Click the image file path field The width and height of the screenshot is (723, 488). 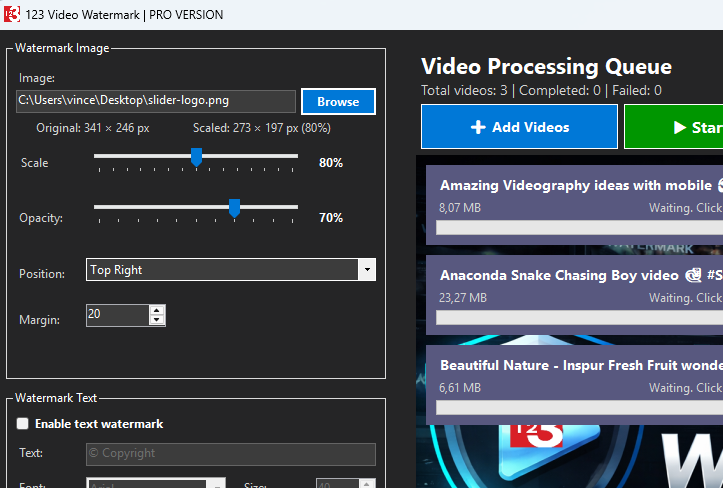click(156, 101)
